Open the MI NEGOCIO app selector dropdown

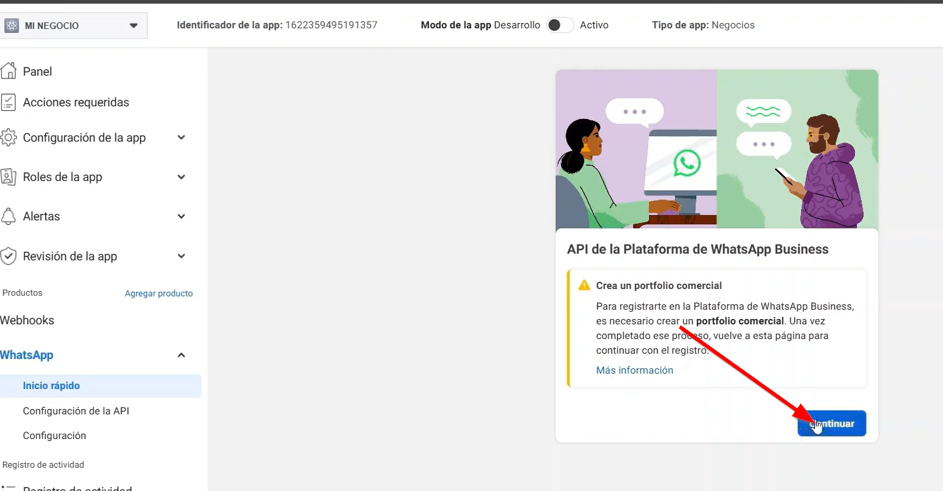[x=73, y=26]
